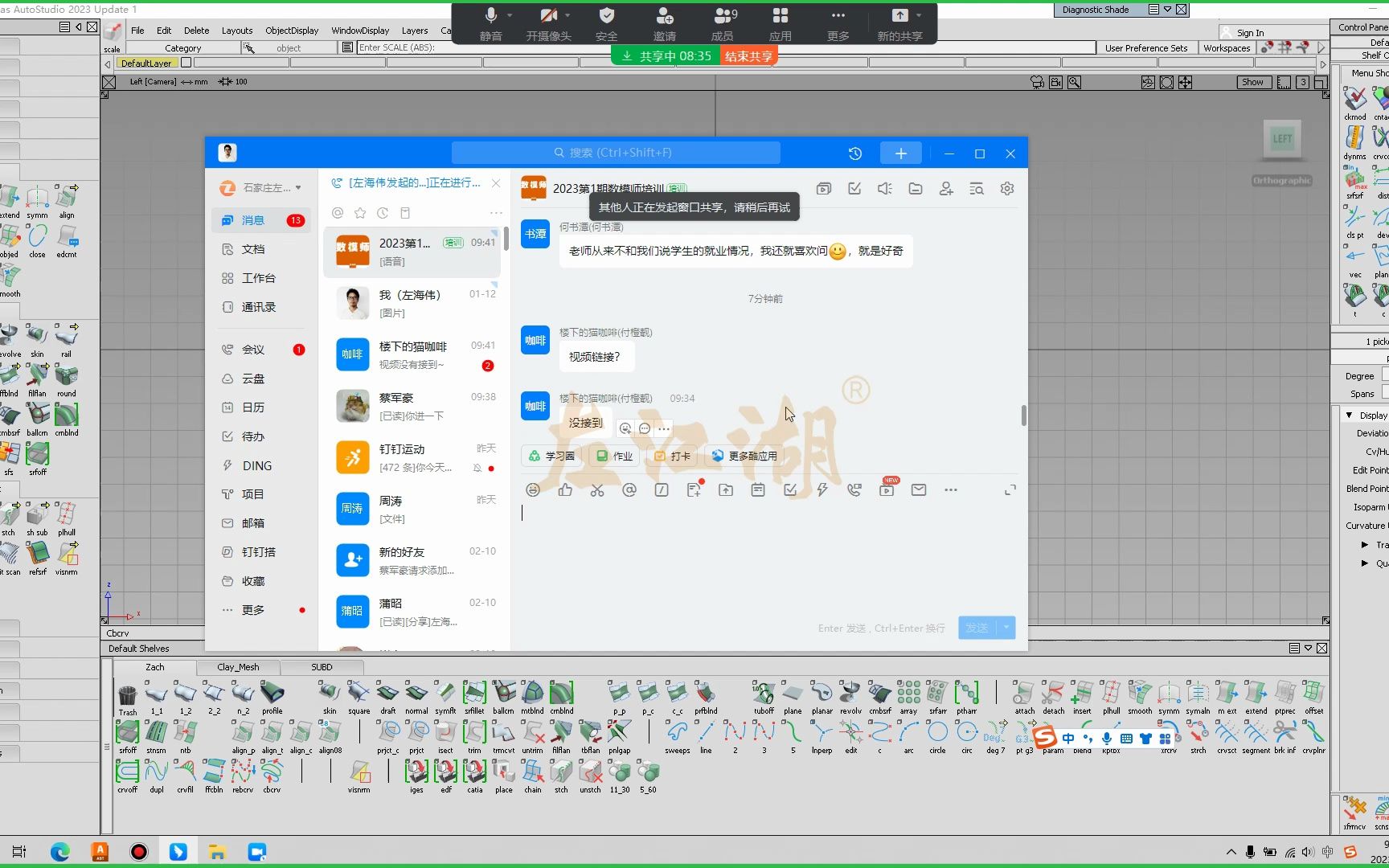Open the camera options arrow beside 开摄像头
Screen dimensions: 1389x868
tap(567, 15)
